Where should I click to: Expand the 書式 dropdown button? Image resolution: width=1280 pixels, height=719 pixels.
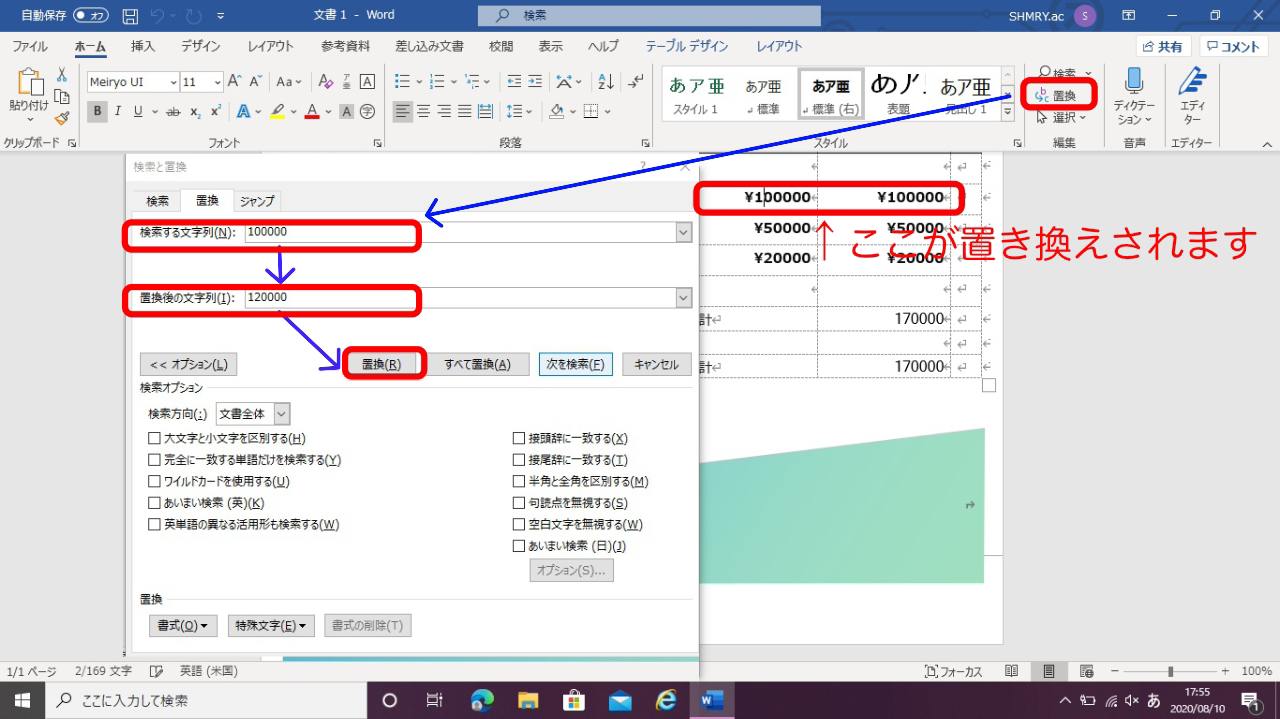[x=182, y=626]
